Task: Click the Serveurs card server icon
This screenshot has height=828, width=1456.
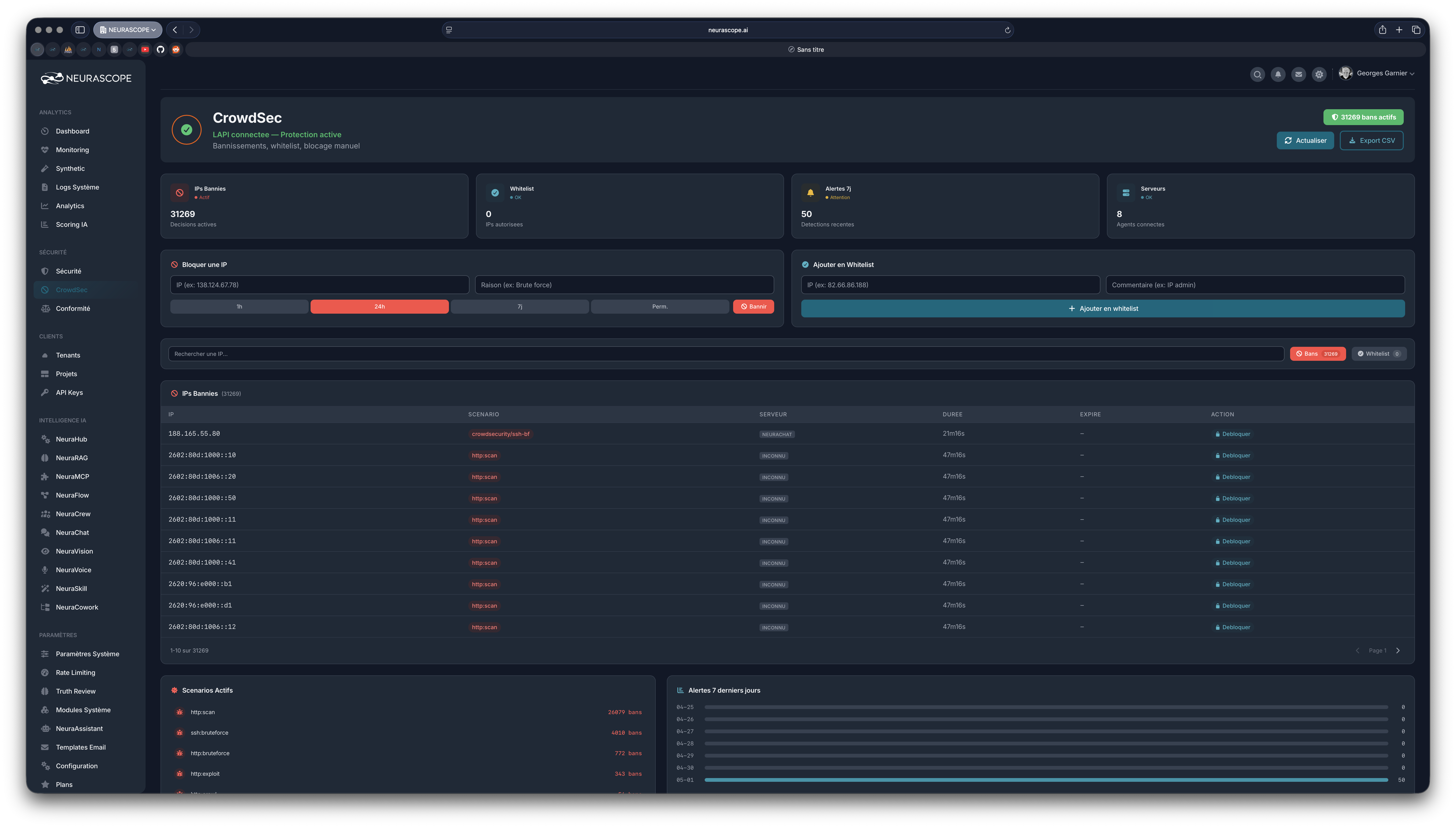Action: click(x=1126, y=193)
